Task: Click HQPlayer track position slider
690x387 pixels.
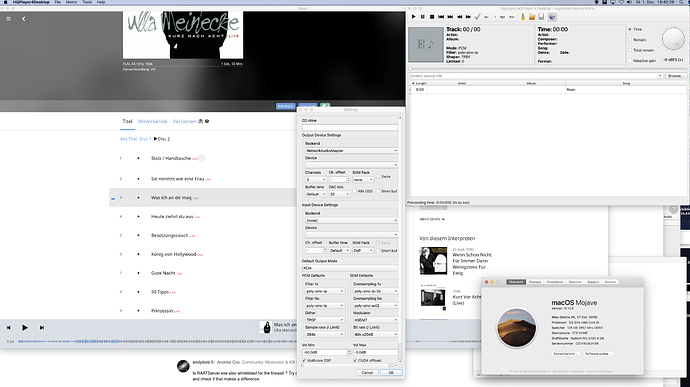Action: (x=547, y=69)
